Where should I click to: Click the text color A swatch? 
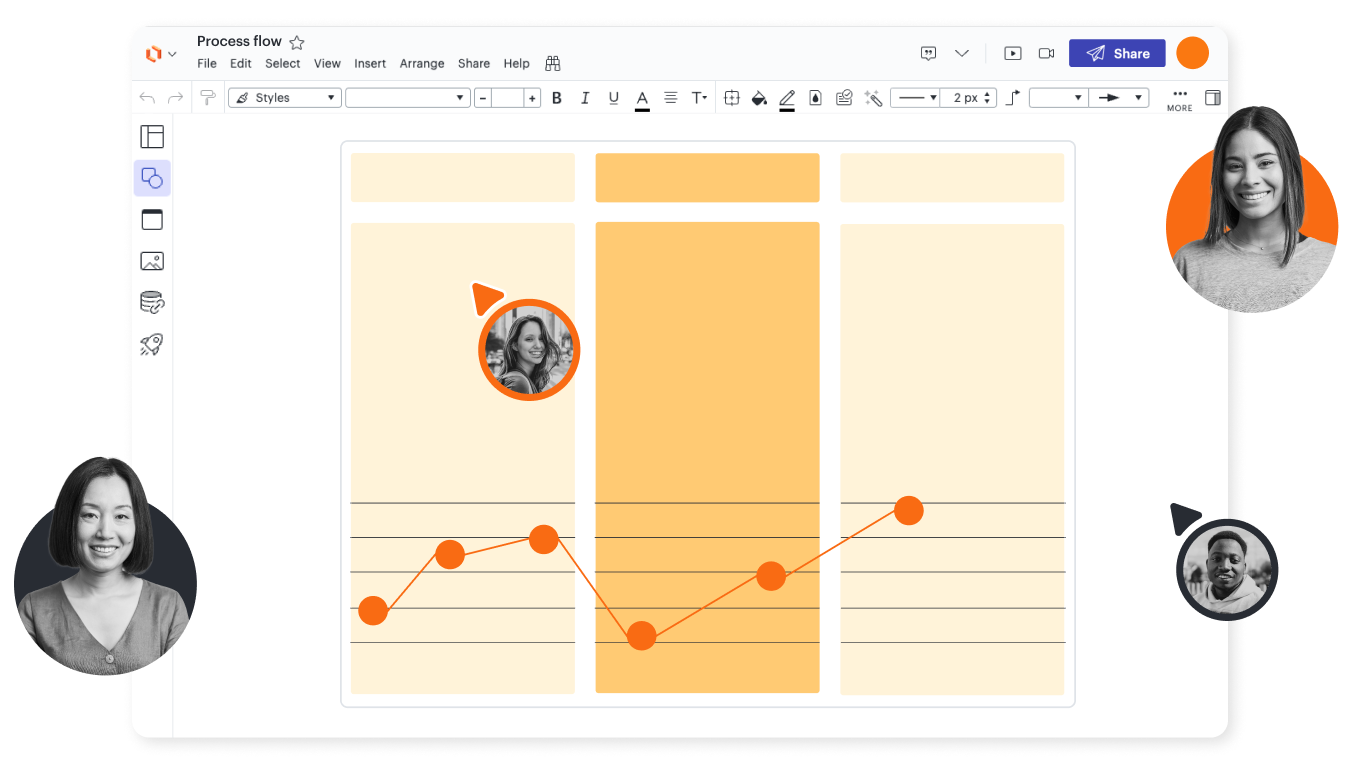pos(642,98)
